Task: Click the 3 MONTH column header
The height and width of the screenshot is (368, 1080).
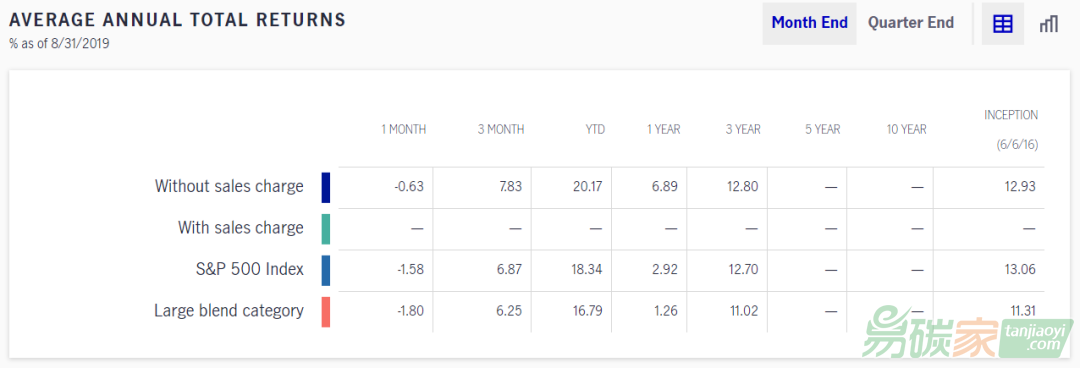Action: (x=501, y=130)
